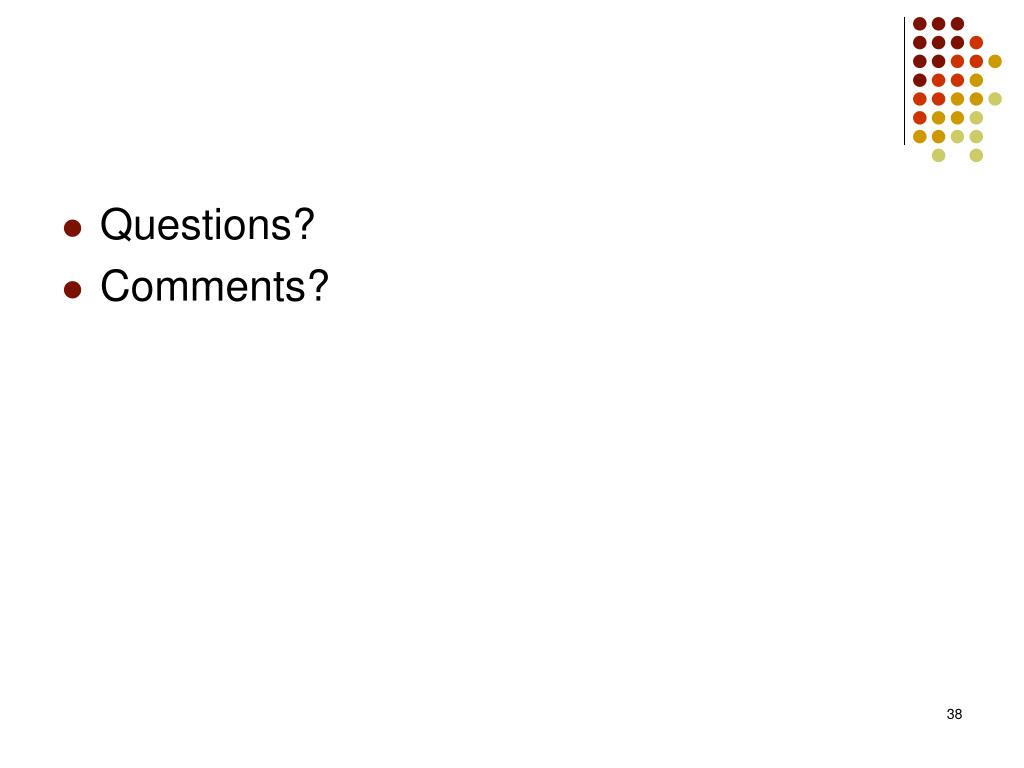This screenshot has width=1024, height=768.
Task: Select the gold dot ending the third row
Action: pos(995,61)
